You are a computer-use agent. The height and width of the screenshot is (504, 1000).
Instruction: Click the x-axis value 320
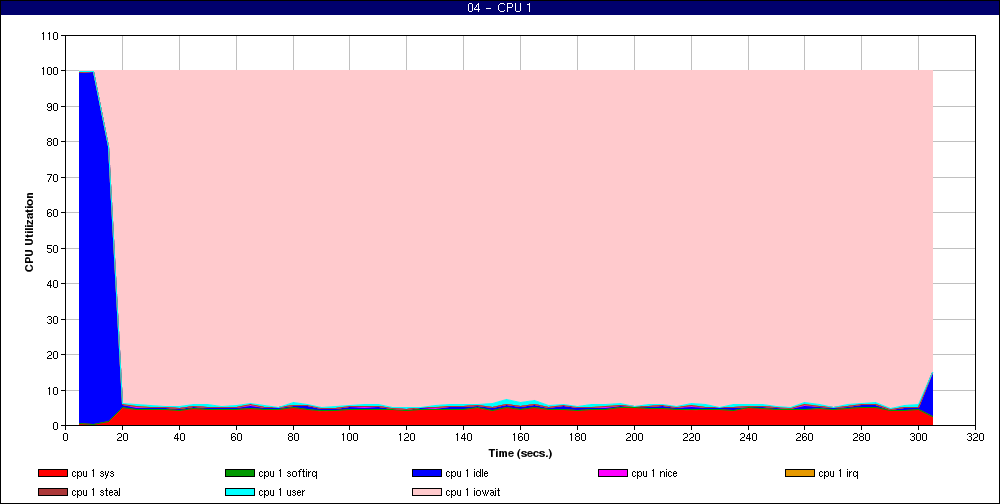point(975,437)
